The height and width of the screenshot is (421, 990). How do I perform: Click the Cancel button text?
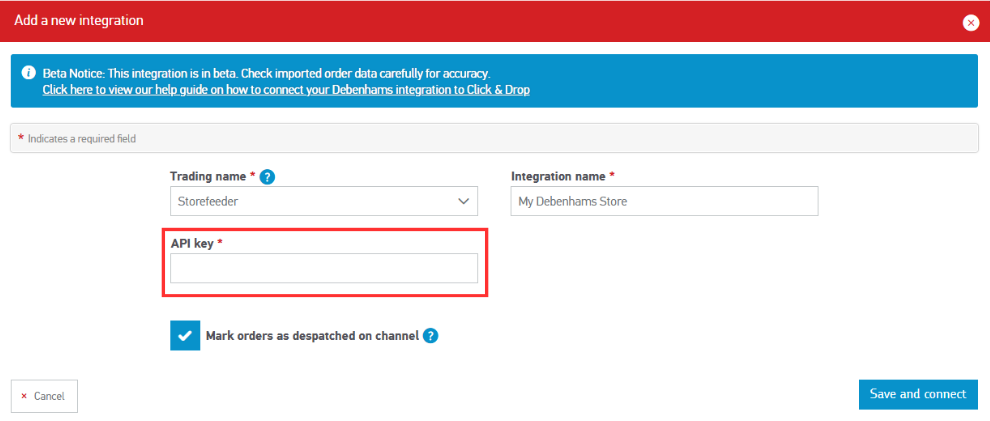[x=49, y=396]
